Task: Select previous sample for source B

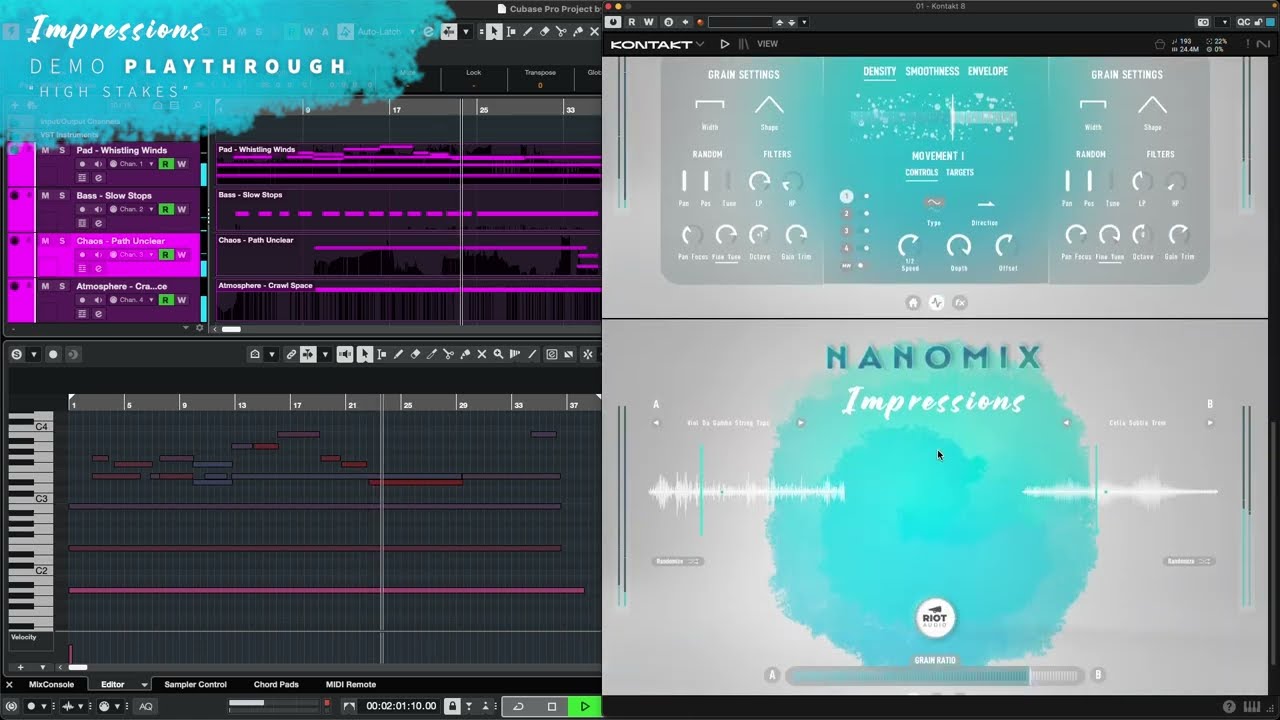Action: (x=1066, y=423)
